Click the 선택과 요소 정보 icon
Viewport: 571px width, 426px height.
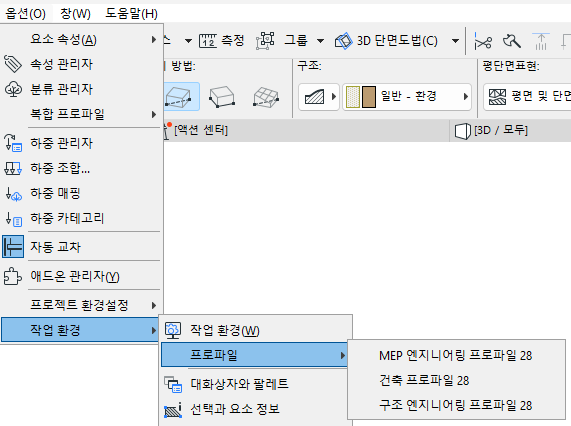tap(173, 410)
